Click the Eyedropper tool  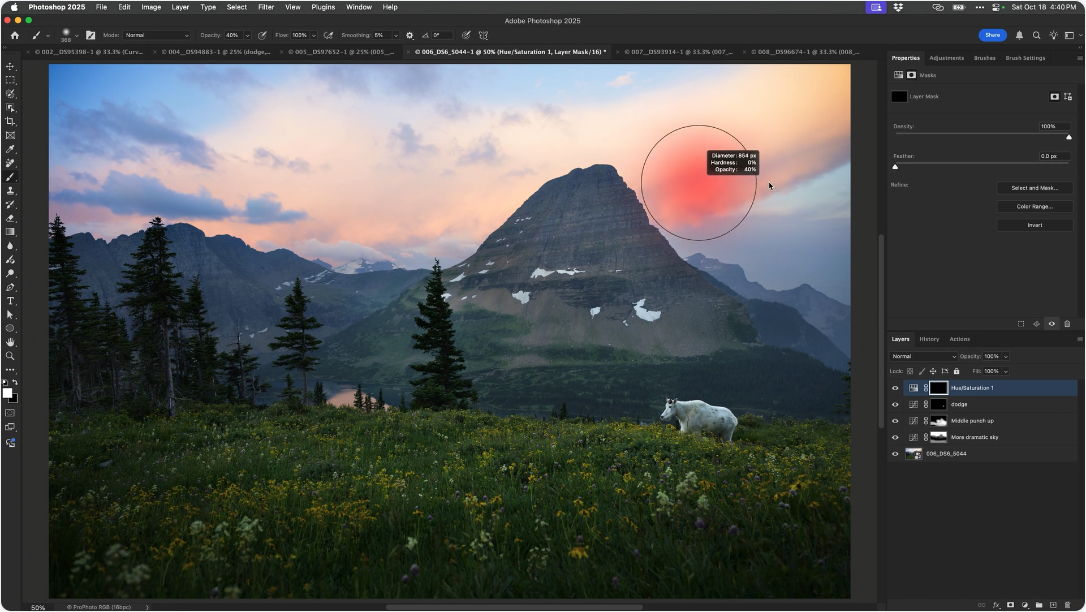(10, 149)
